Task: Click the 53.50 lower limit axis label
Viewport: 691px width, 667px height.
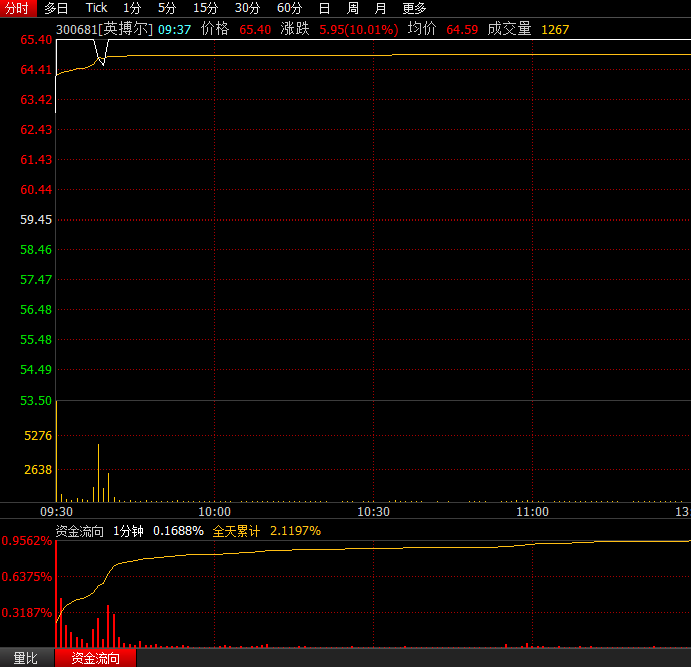Action: click(x=36, y=400)
